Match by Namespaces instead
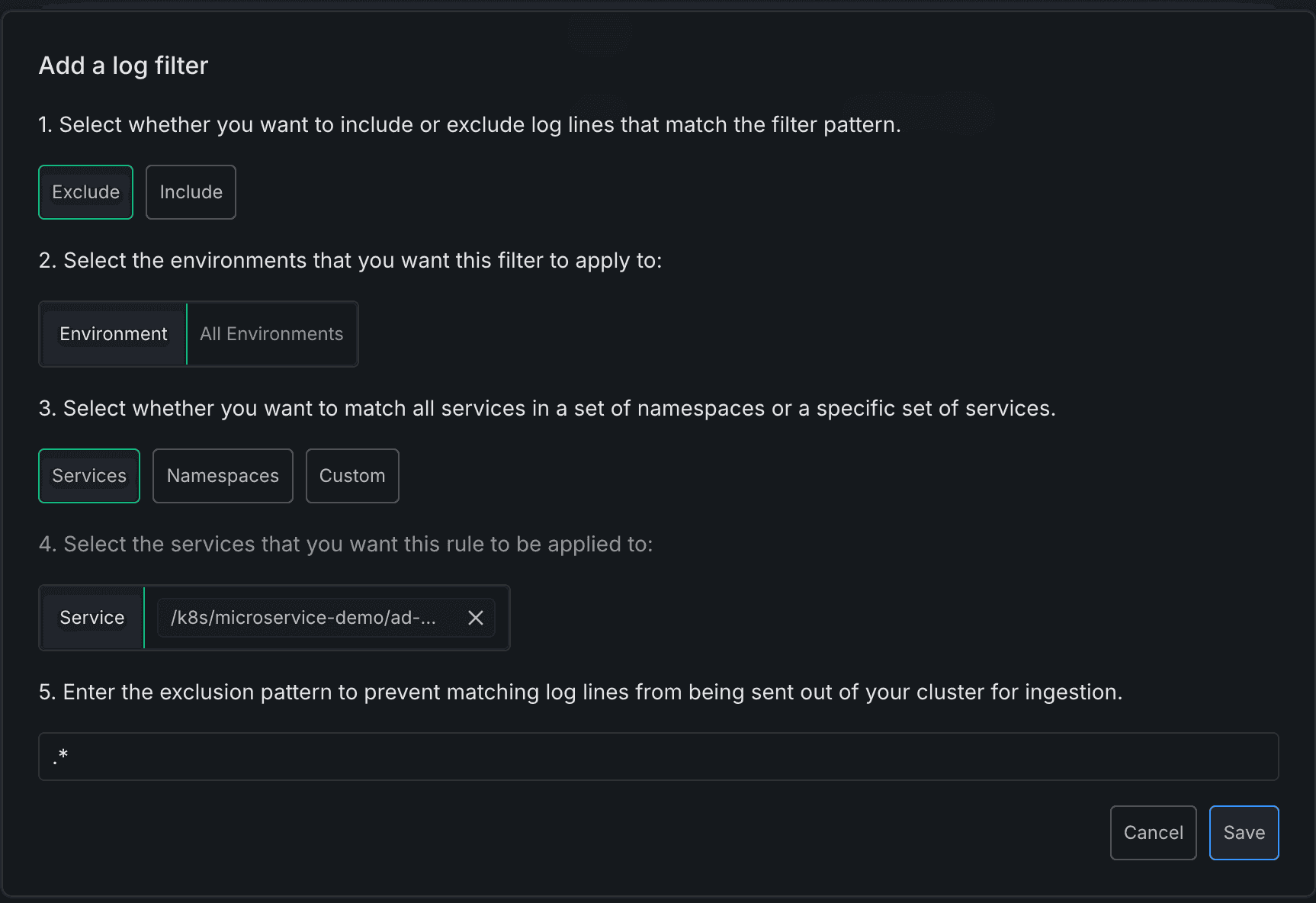This screenshot has height=903, width=1316. (x=223, y=476)
